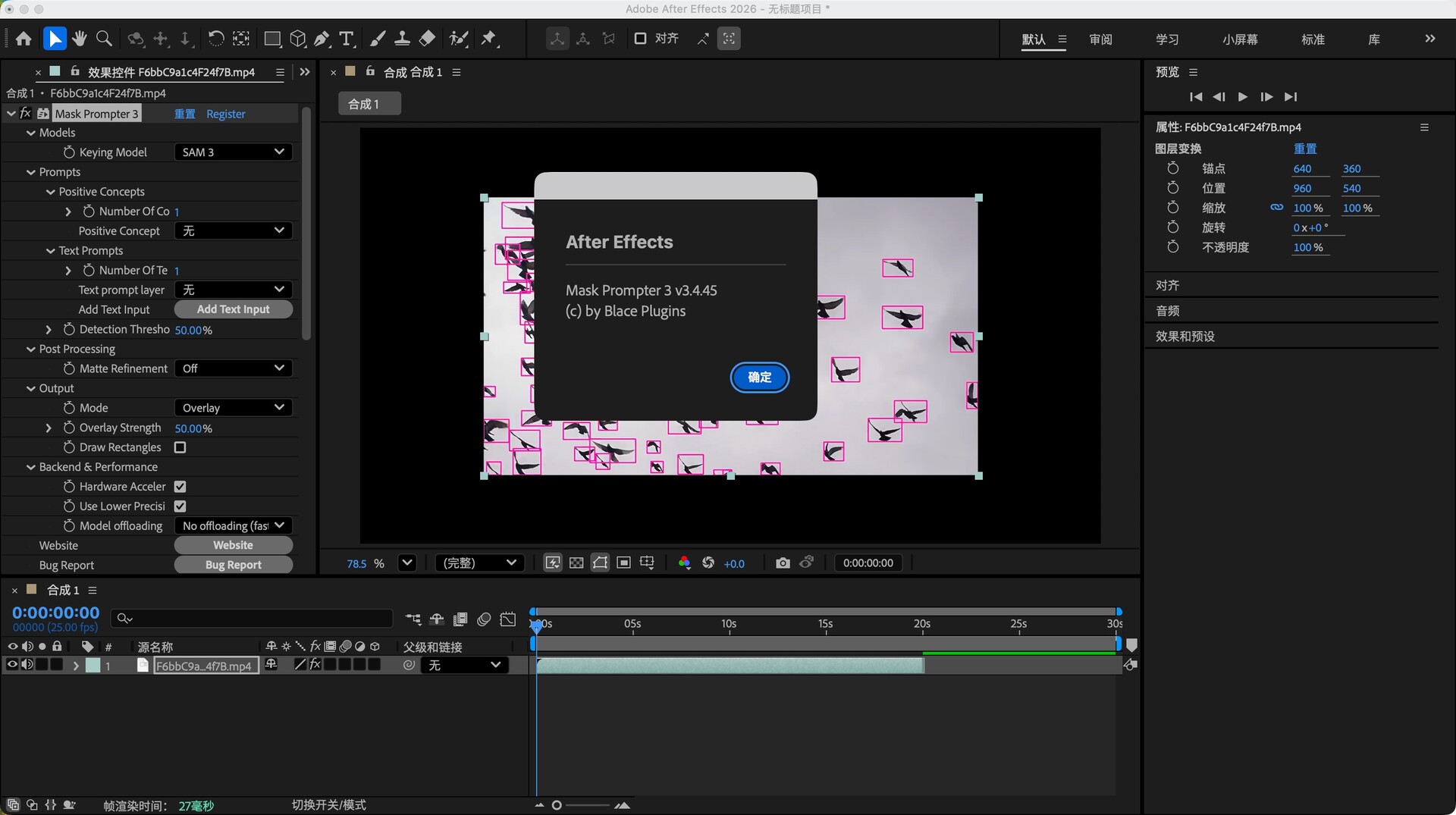Screen dimensions: 1456x815
Task: Select the Puppet Pin tool
Action: (x=489, y=39)
